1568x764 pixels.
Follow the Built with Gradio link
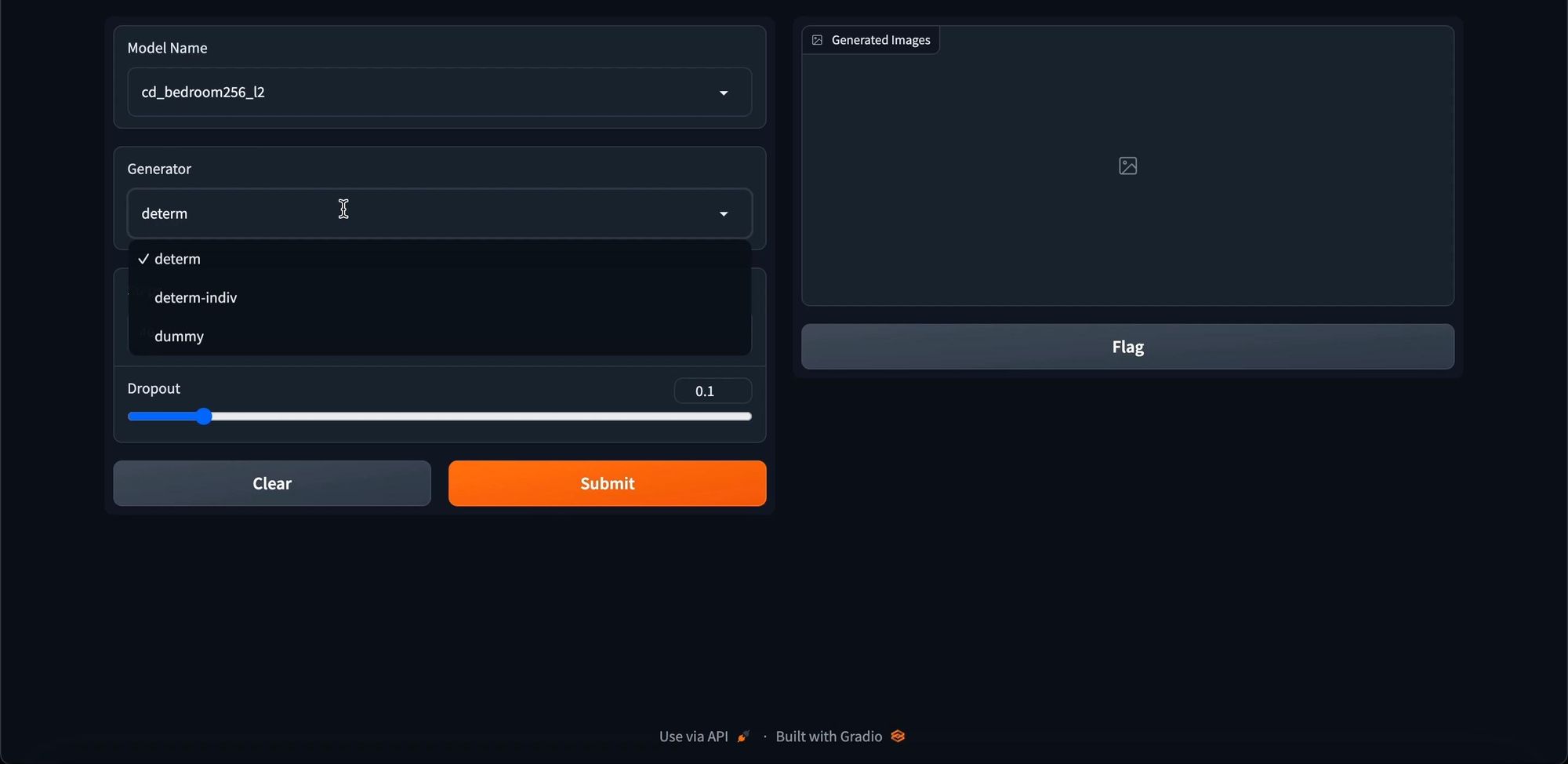pyautogui.click(x=829, y=737)
